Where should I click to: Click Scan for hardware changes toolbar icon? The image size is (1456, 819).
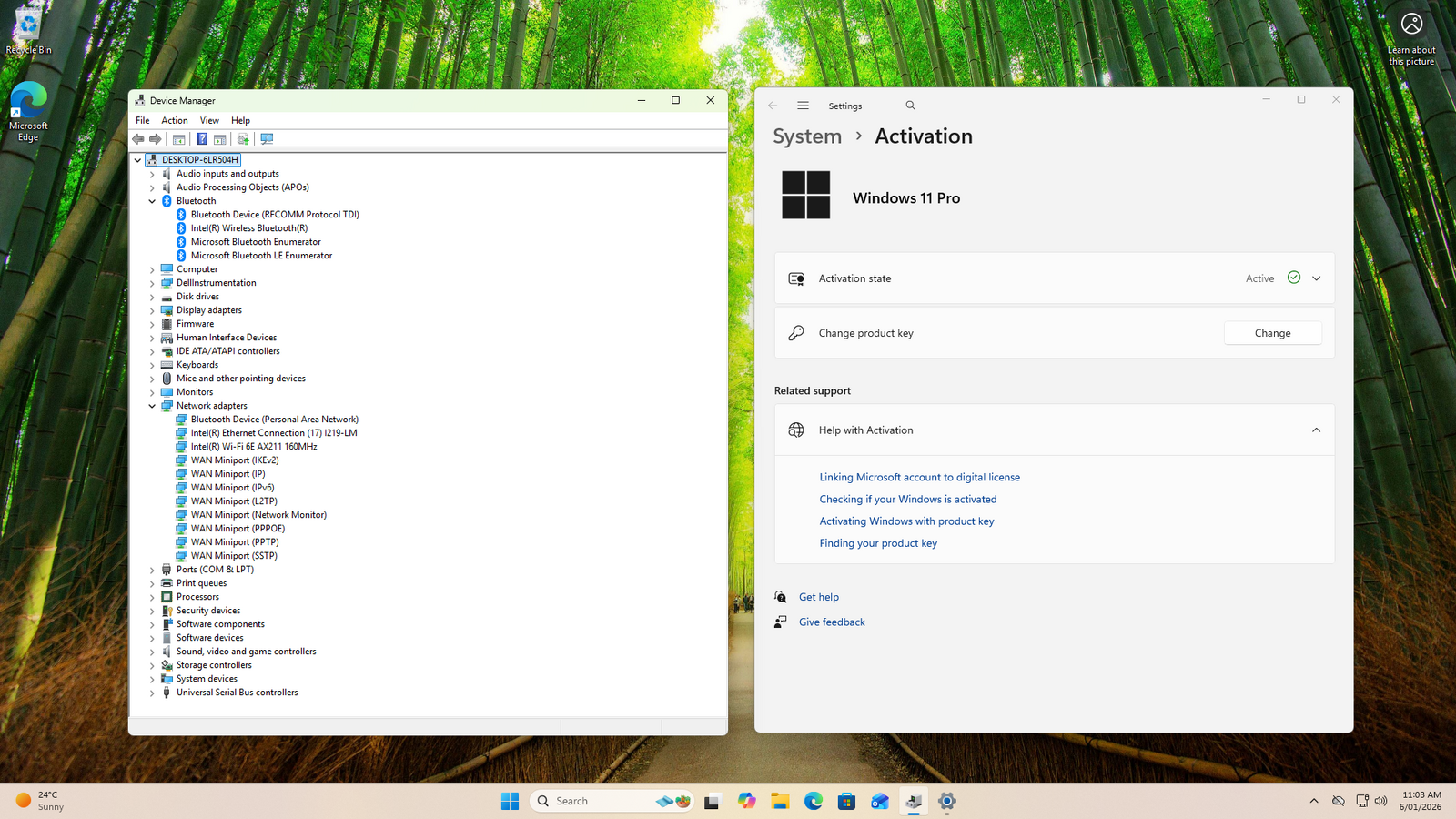click(x=267, y=139)
